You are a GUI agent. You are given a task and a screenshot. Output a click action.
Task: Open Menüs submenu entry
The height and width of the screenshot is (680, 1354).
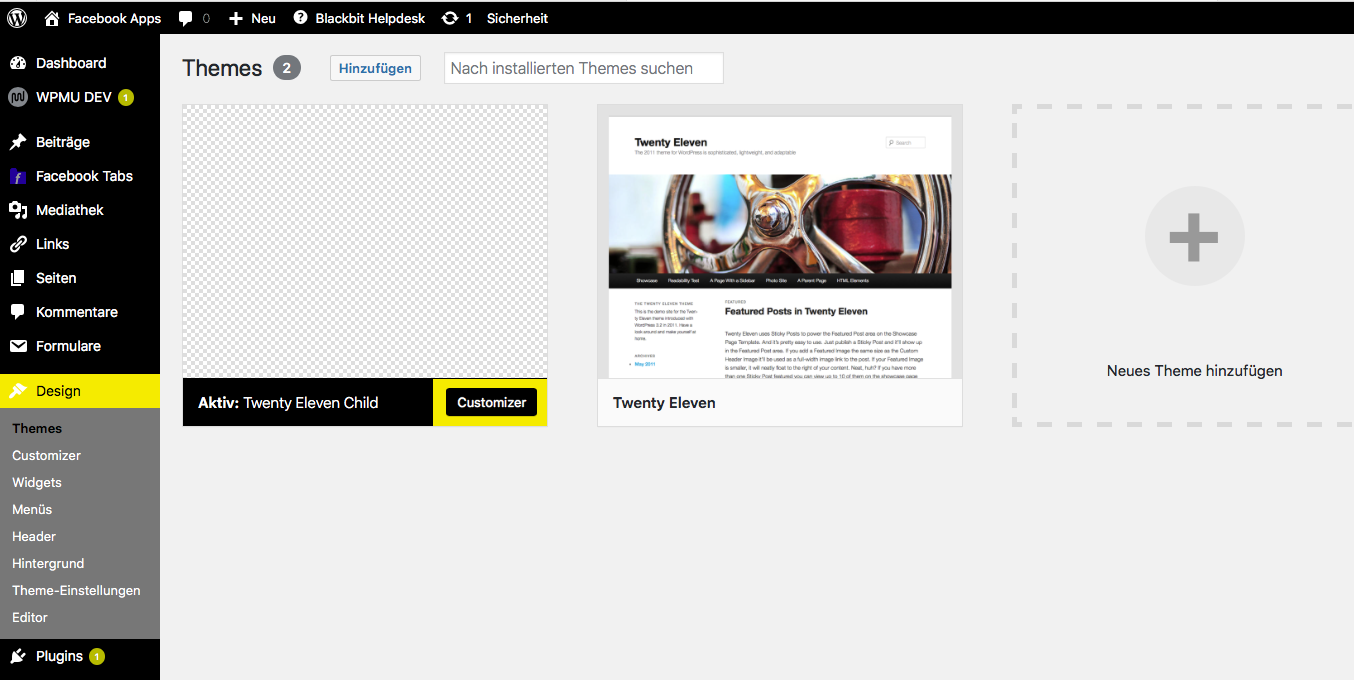[x=32, y=509]
